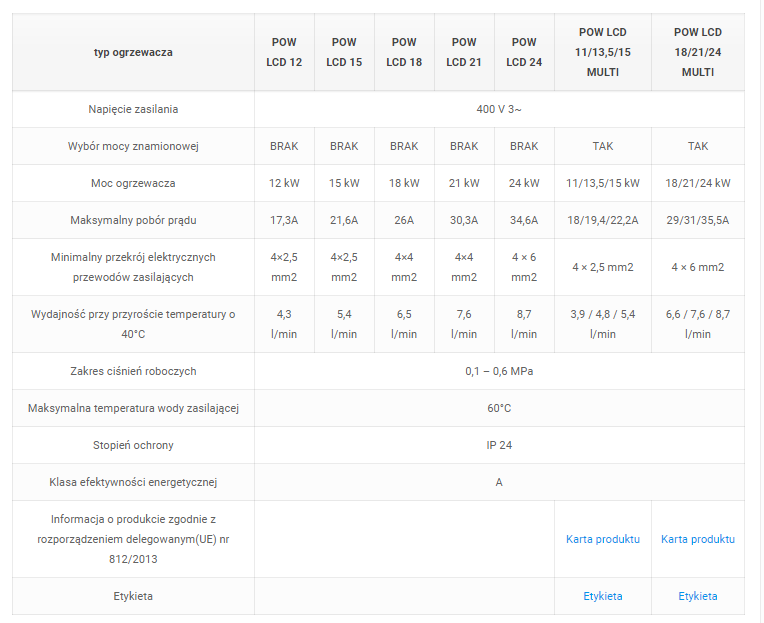Screen dimensions: 764x623
Task: Click the '0,1 – 0,6 MPa' pressure value
Action: coord(499,371)
